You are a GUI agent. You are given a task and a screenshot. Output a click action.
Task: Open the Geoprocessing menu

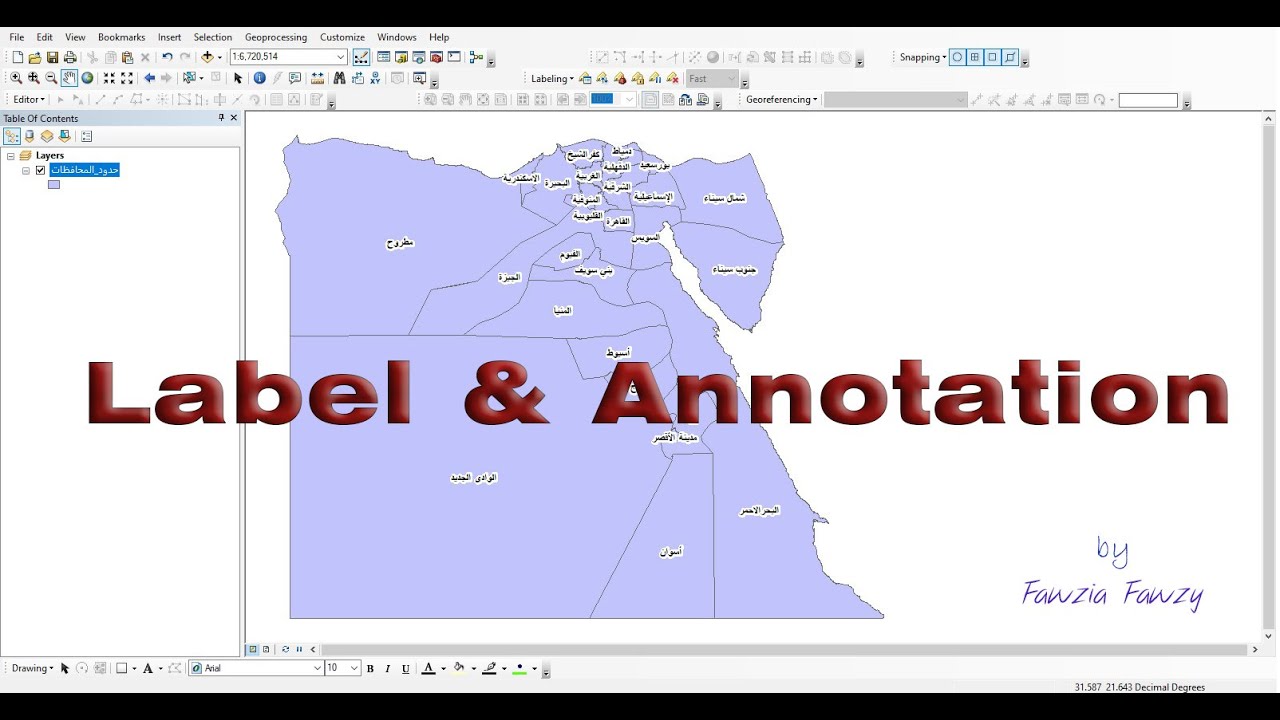pyautogui.click(x=276, y=37)
